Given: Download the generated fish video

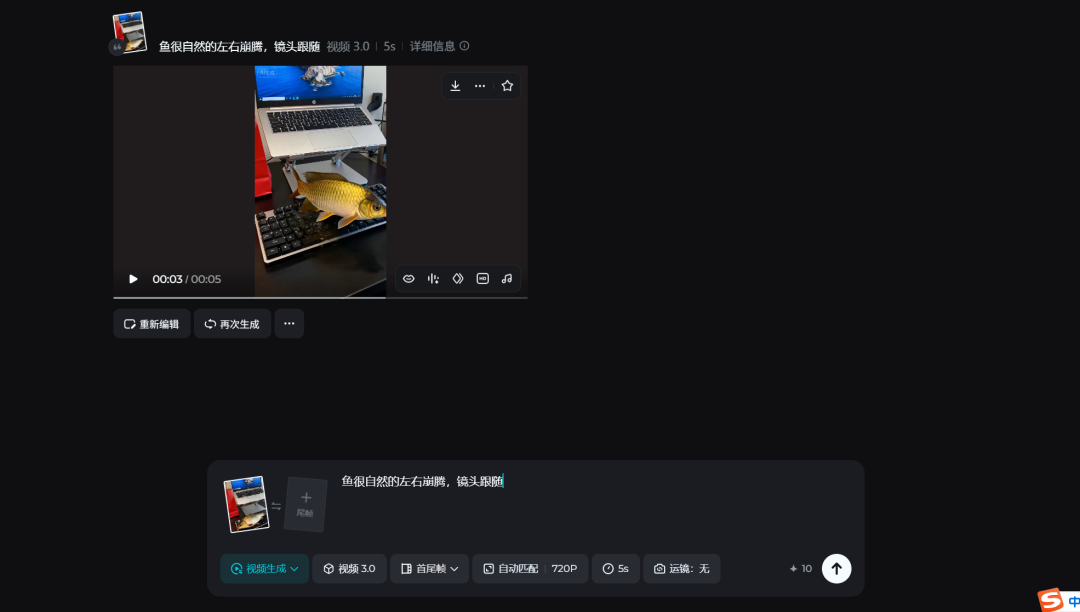Looking at the screenshot, I should (x=455, y=86).
